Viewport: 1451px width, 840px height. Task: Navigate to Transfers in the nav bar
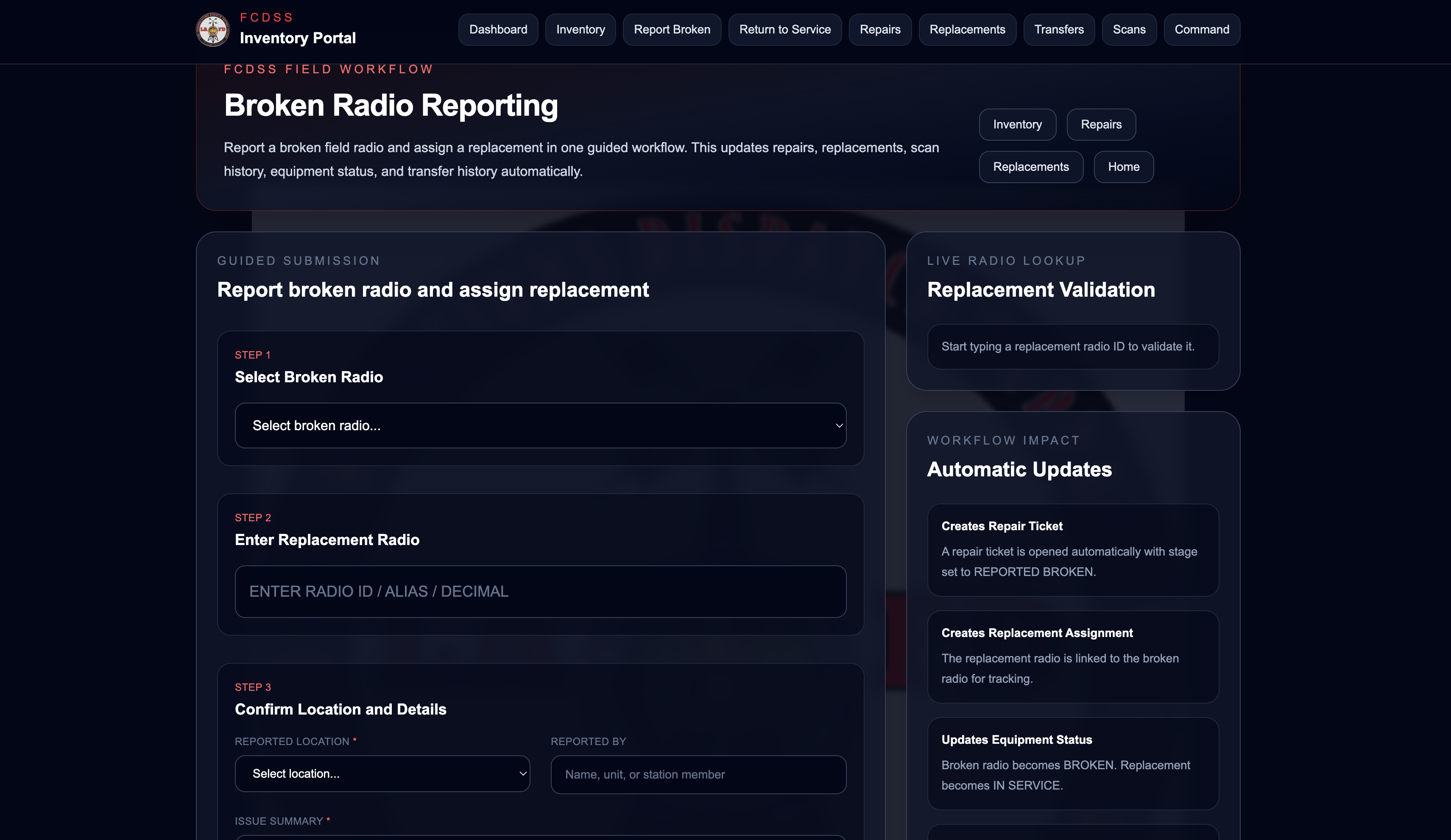click(x=1058, y=29)
